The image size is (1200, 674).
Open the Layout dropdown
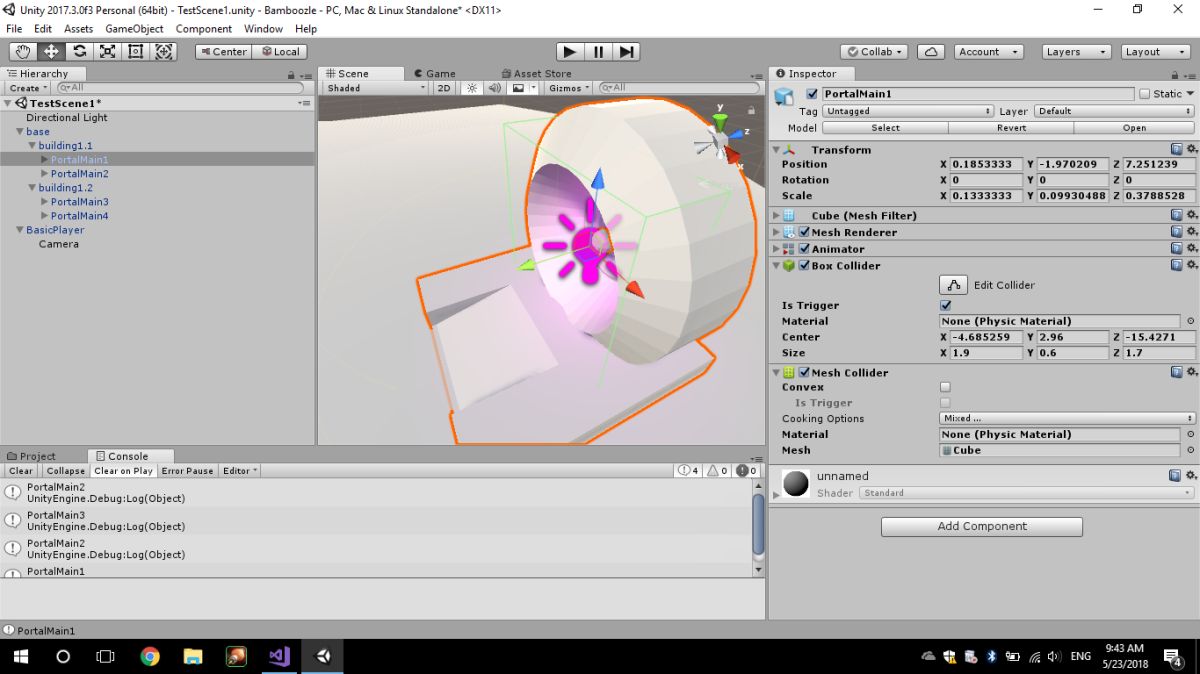click(x=1154, y=51)
